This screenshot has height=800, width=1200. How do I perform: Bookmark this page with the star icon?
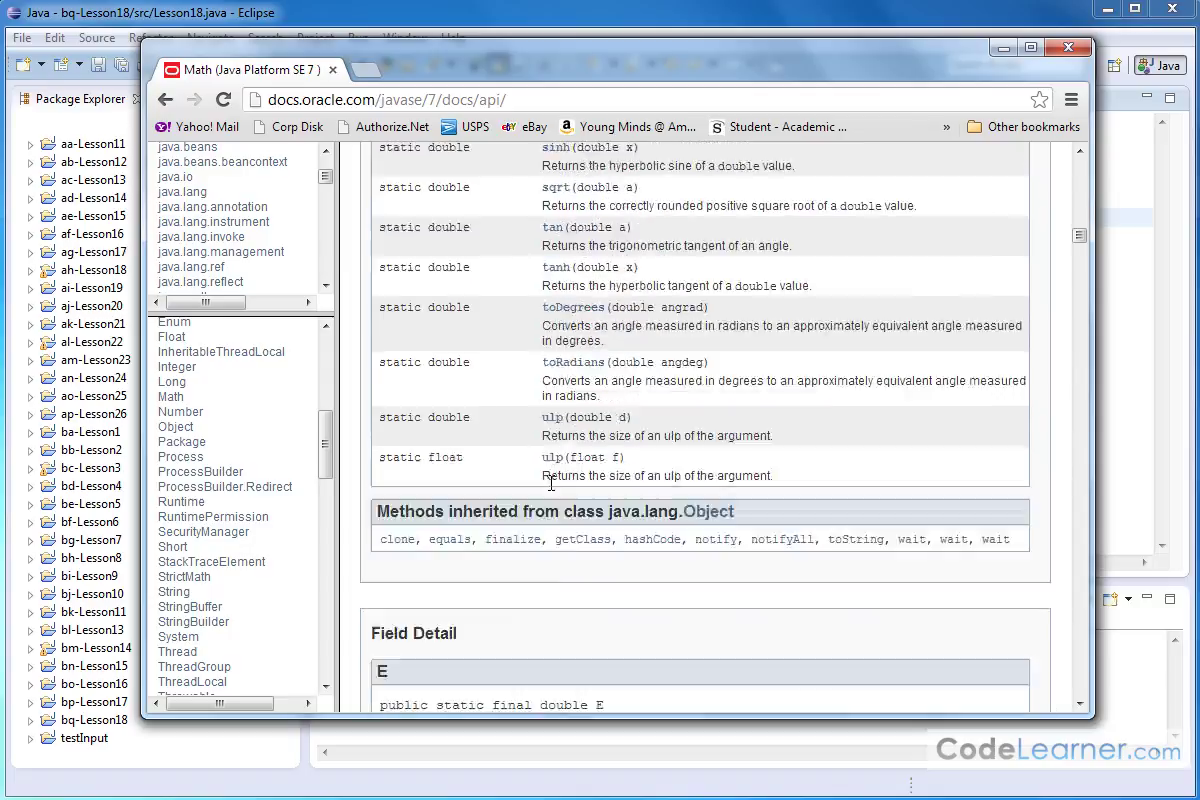[x=1040, y=100]
